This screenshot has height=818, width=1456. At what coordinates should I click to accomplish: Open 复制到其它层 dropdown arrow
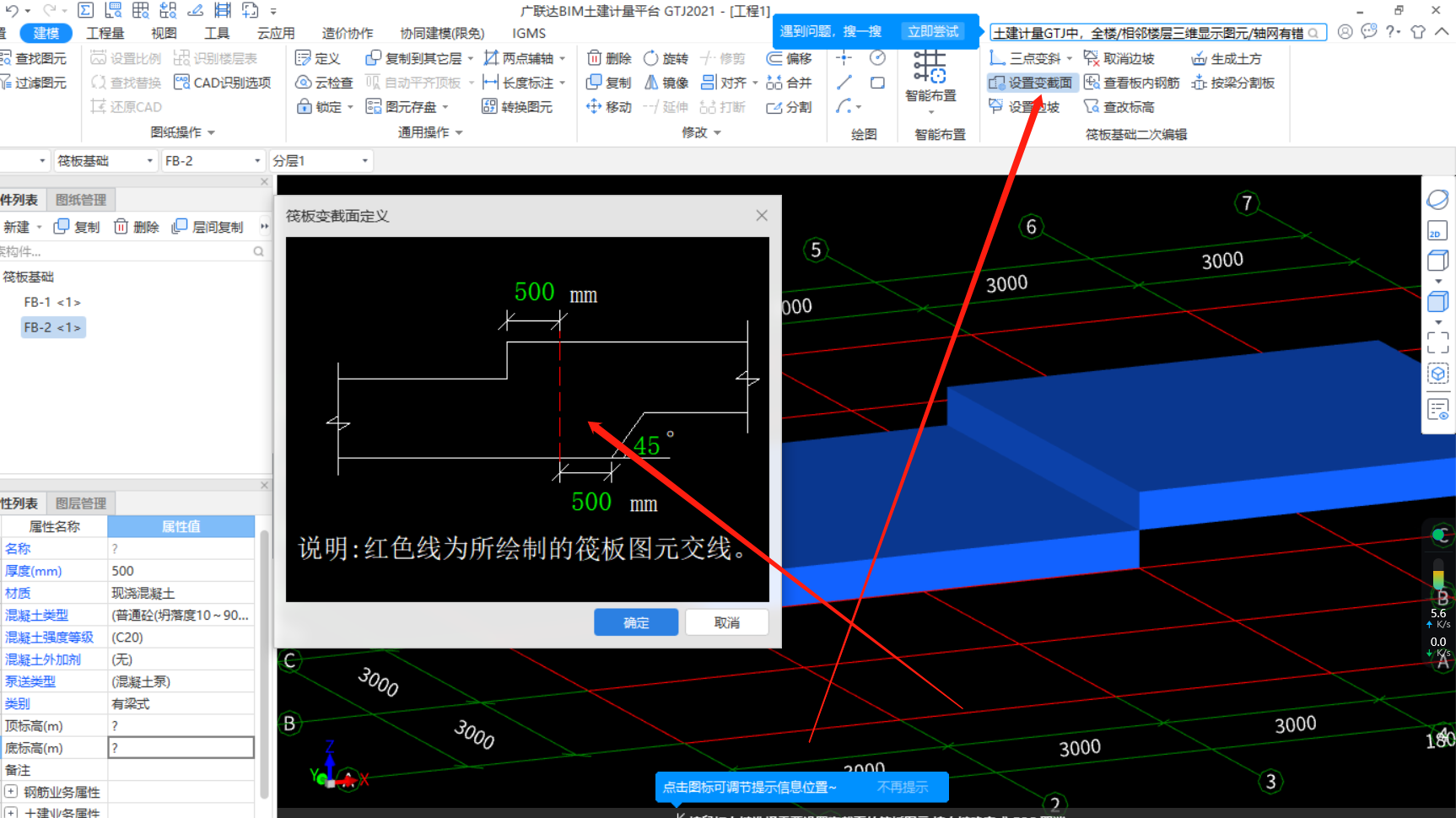click(471, 59)
